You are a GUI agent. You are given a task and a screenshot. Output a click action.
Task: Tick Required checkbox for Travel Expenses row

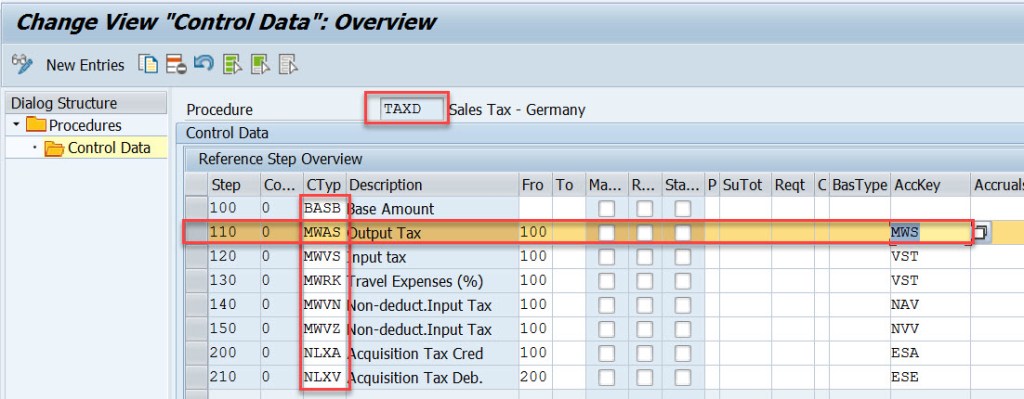(x=645, y=281)
